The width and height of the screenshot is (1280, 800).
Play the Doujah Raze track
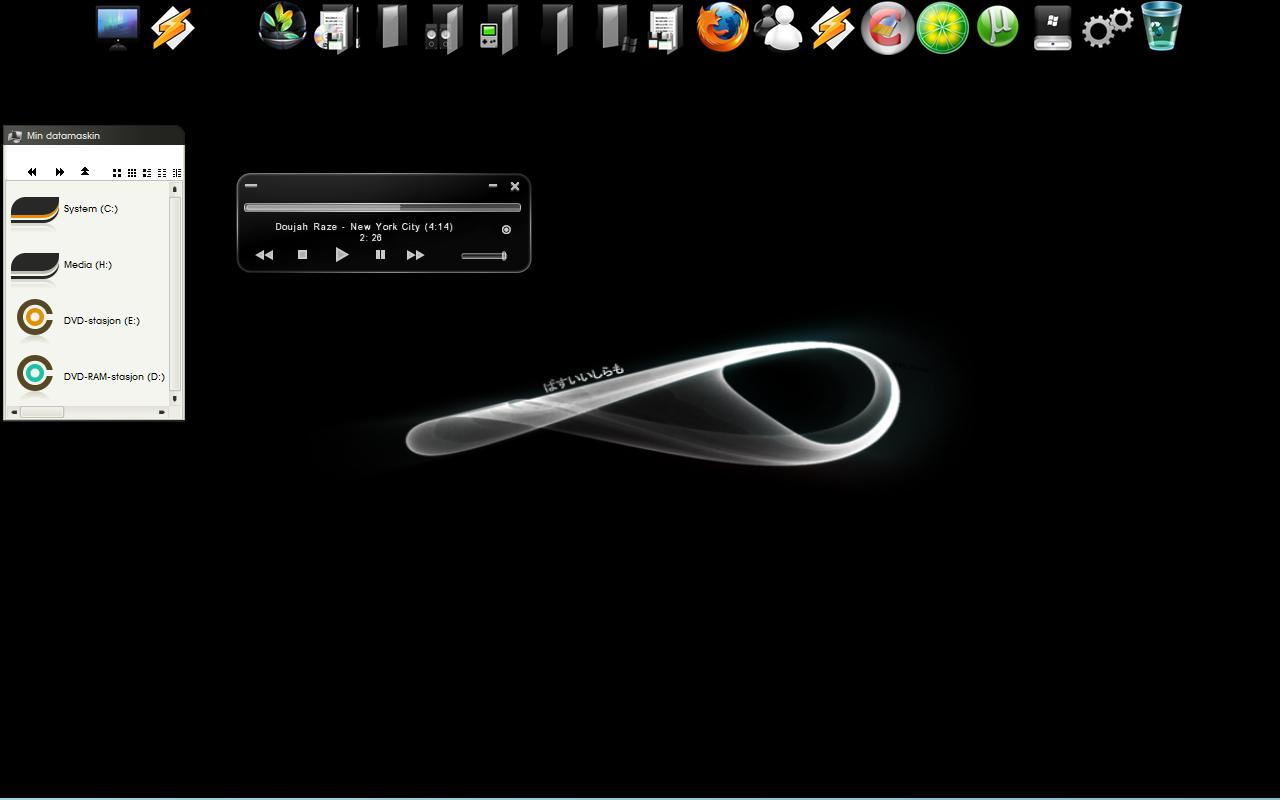(x=342, y=255)
